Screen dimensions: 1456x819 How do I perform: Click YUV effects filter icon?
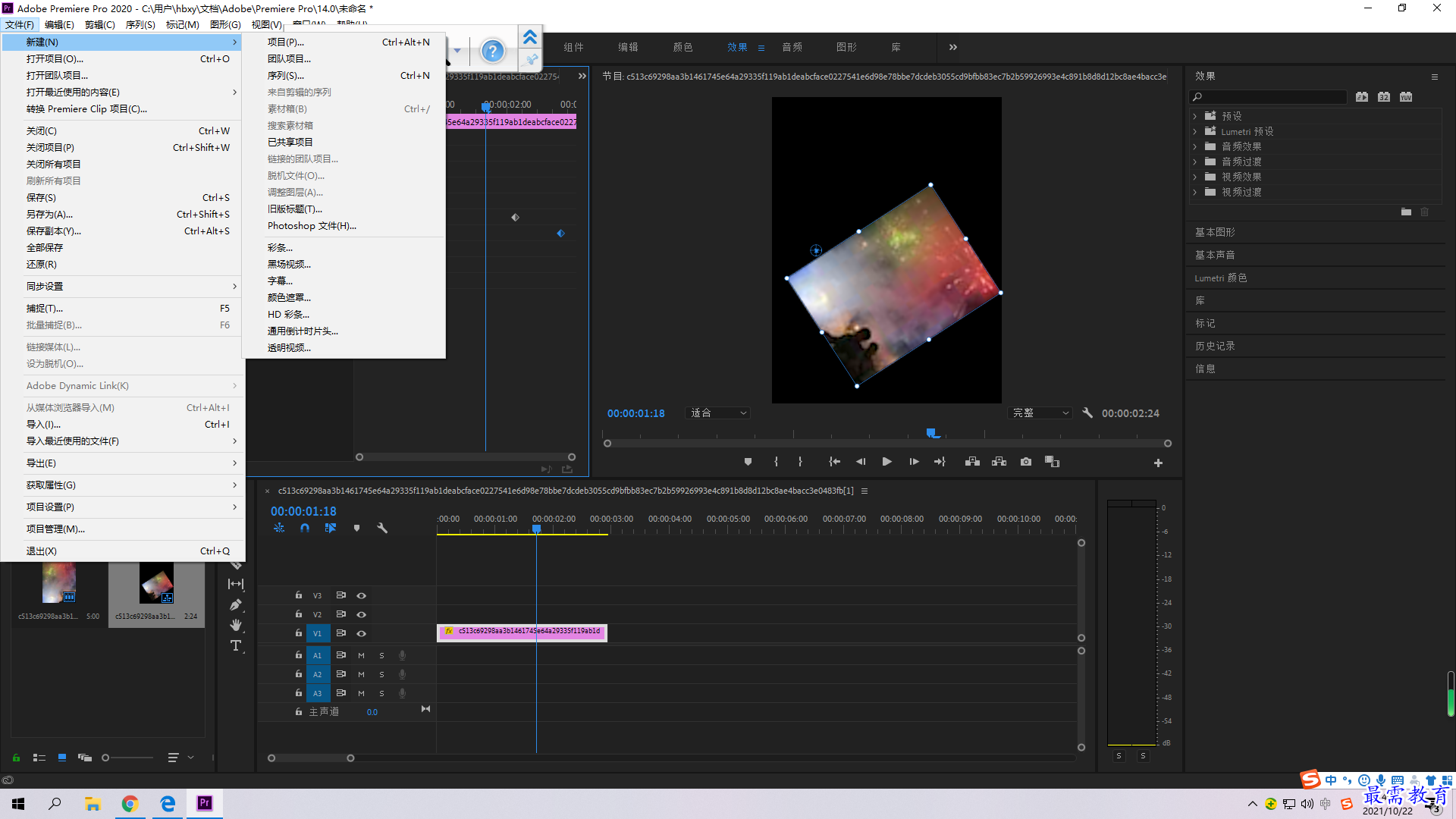point(1406,97)
